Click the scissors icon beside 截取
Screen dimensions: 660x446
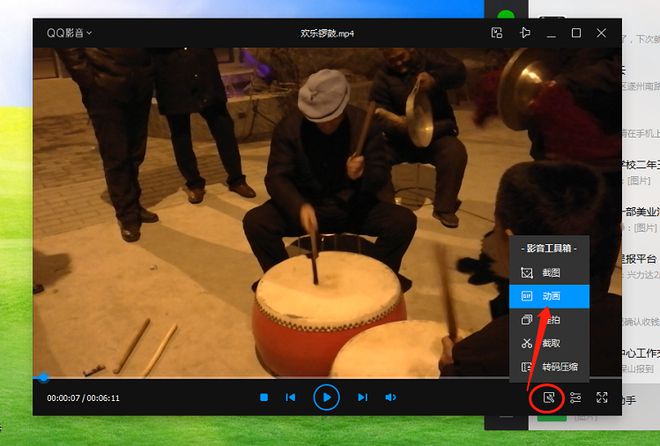tap(527, 343)
